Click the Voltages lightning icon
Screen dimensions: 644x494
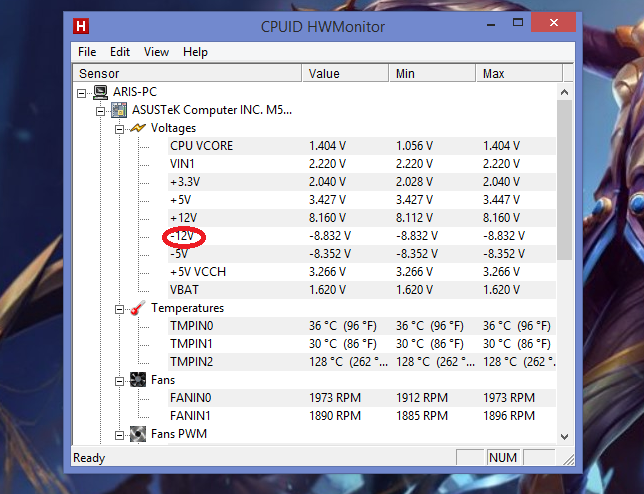coord(138,128)
